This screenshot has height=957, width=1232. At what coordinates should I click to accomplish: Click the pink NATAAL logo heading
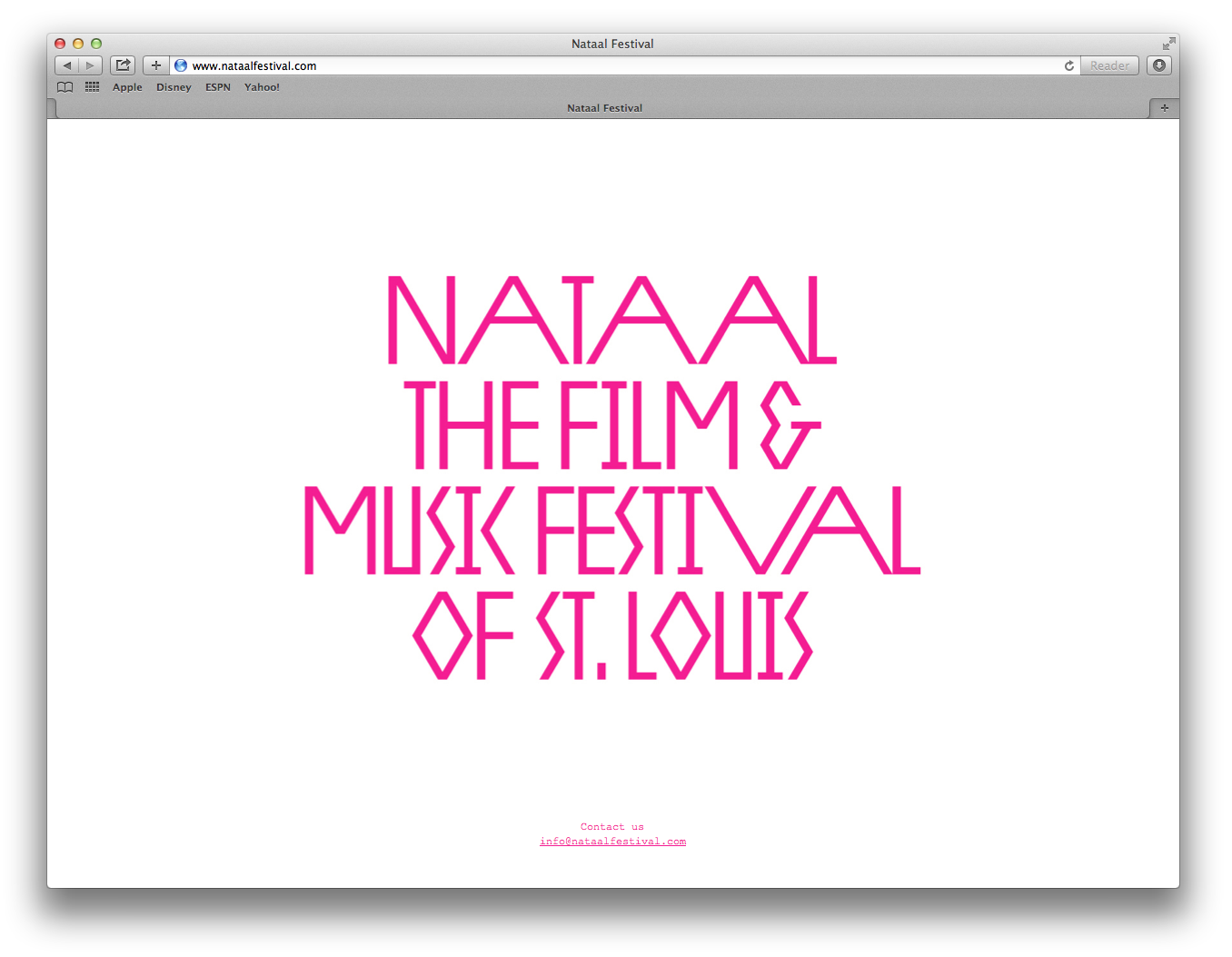click(x=611, y=320)
